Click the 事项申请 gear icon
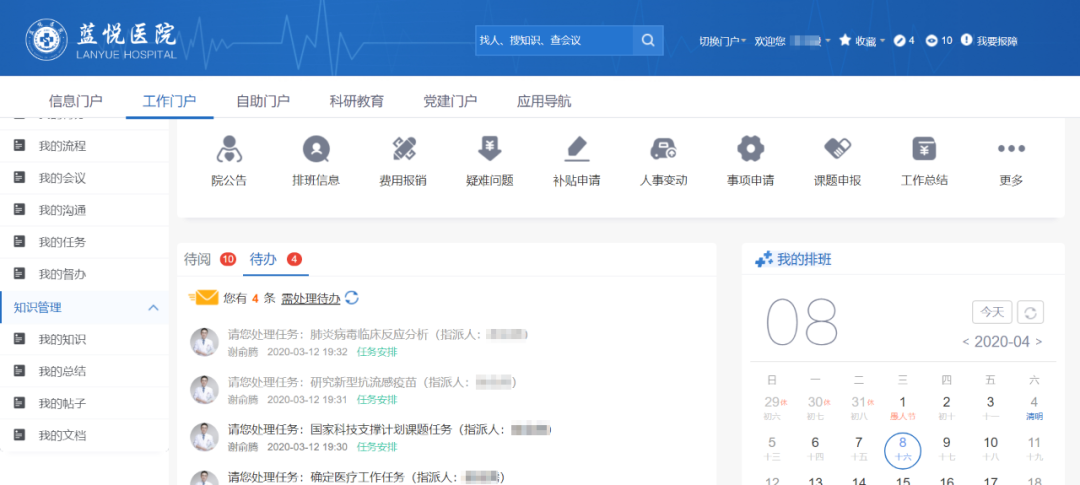Screen dimensions: 1080x485 750,150
